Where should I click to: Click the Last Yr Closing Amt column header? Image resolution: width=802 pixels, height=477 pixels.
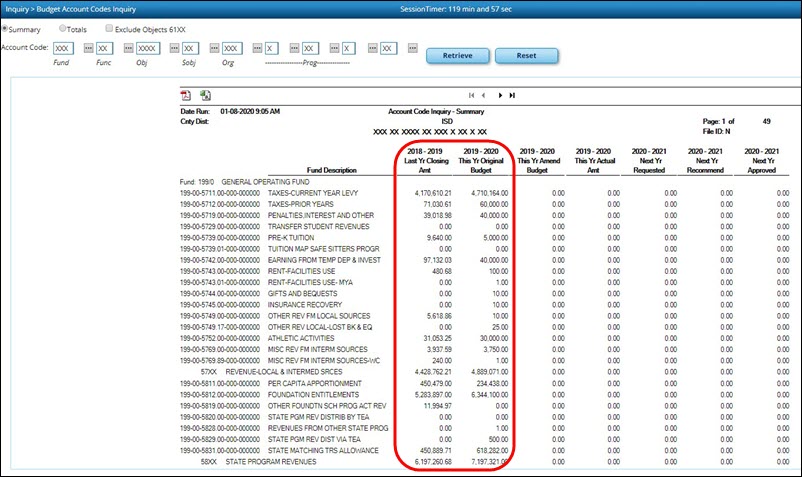point(425,161)
